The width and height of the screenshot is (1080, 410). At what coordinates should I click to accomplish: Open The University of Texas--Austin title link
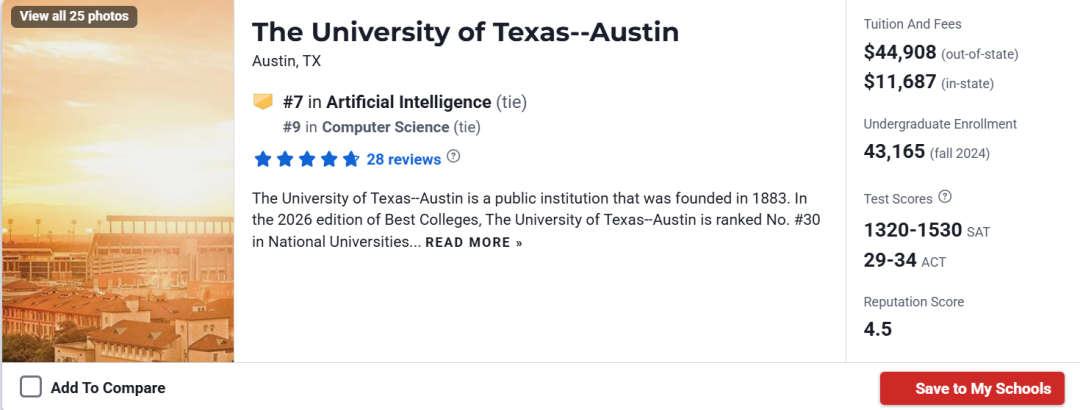[465, 32]
